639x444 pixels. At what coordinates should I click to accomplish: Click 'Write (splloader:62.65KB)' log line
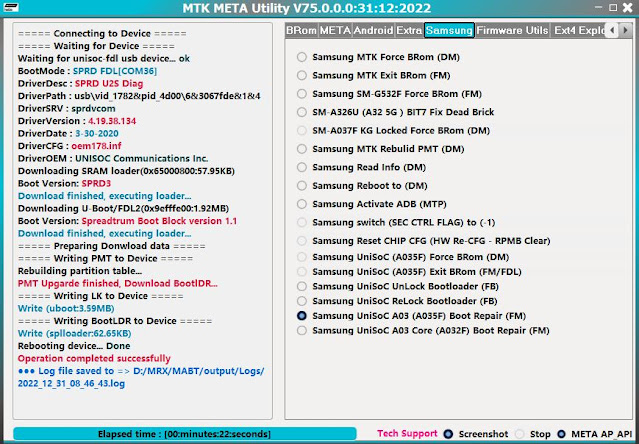coord(75,334)
